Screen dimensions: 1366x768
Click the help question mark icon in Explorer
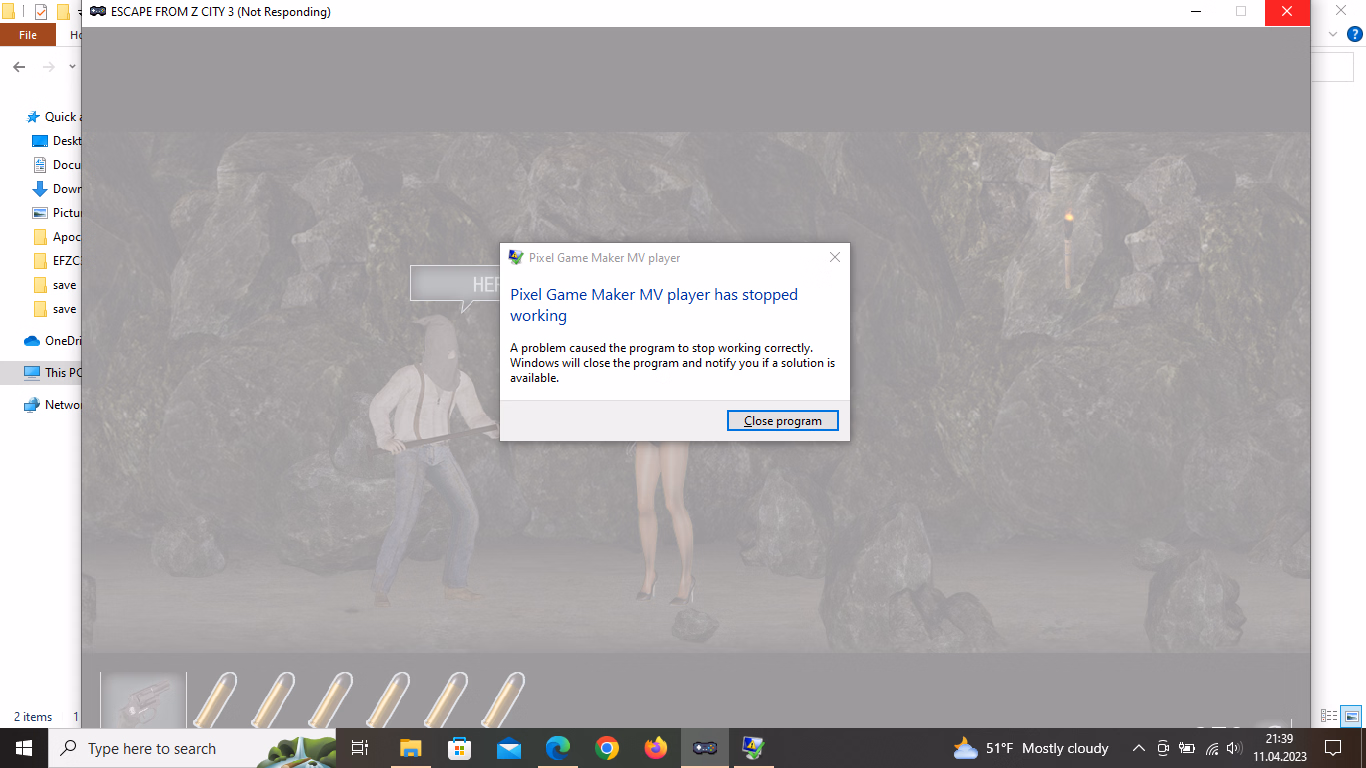pyautogui.click(x=1355, y=34)
